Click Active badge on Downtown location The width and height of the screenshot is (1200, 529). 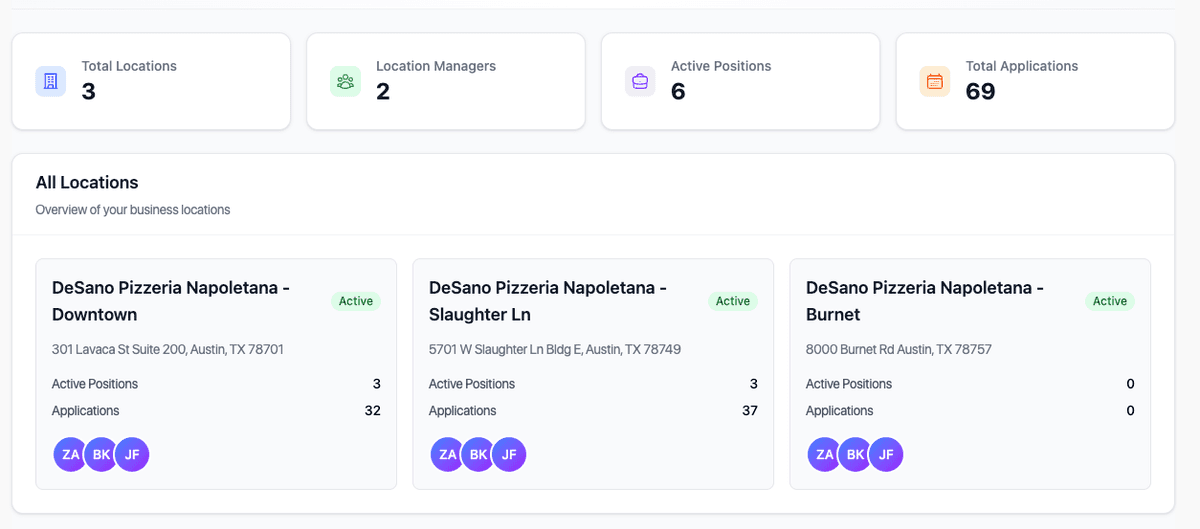pos(356,301)
